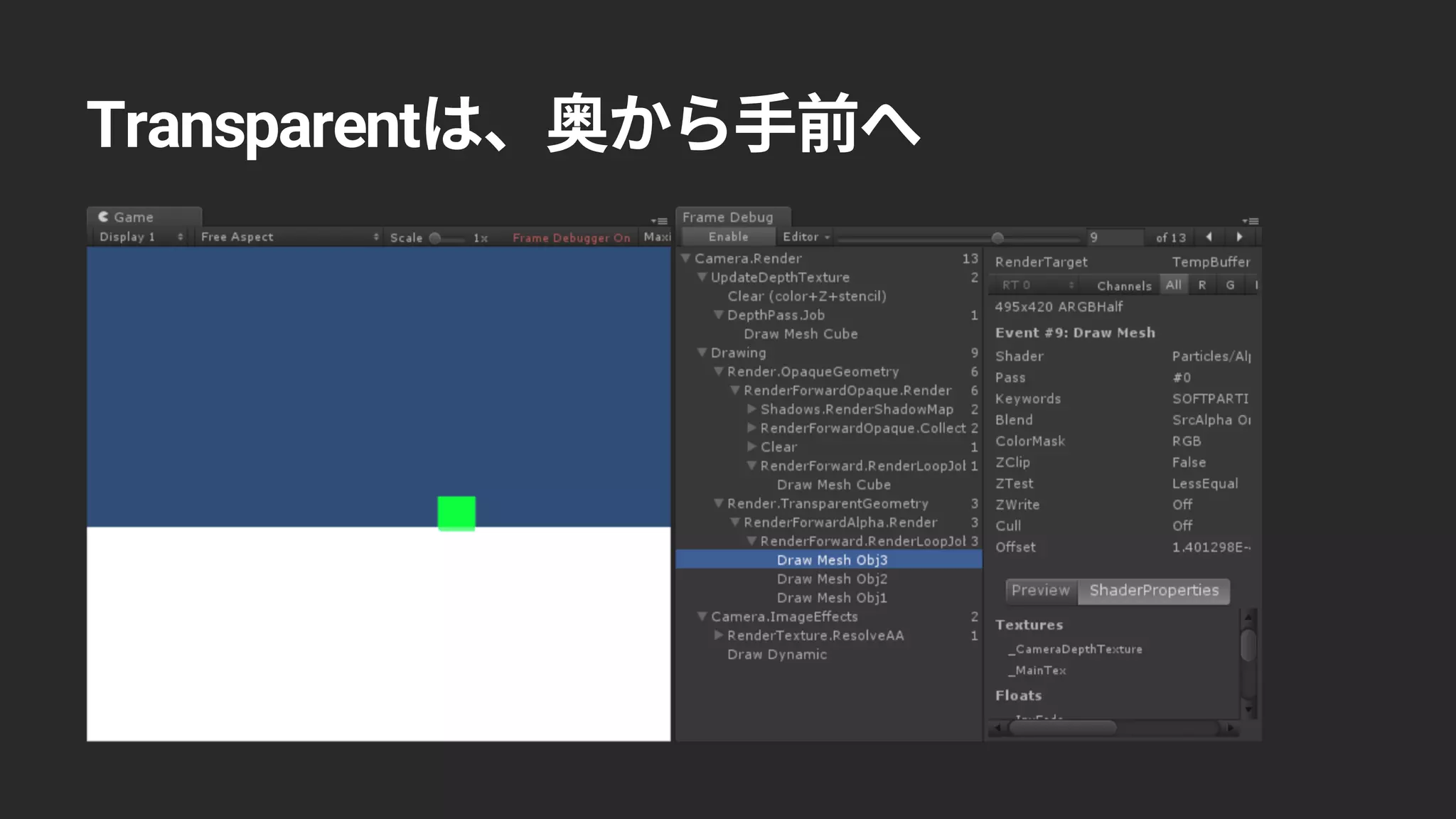
Task: Step to the previous frame debugger event
Action: point(1209,237)
